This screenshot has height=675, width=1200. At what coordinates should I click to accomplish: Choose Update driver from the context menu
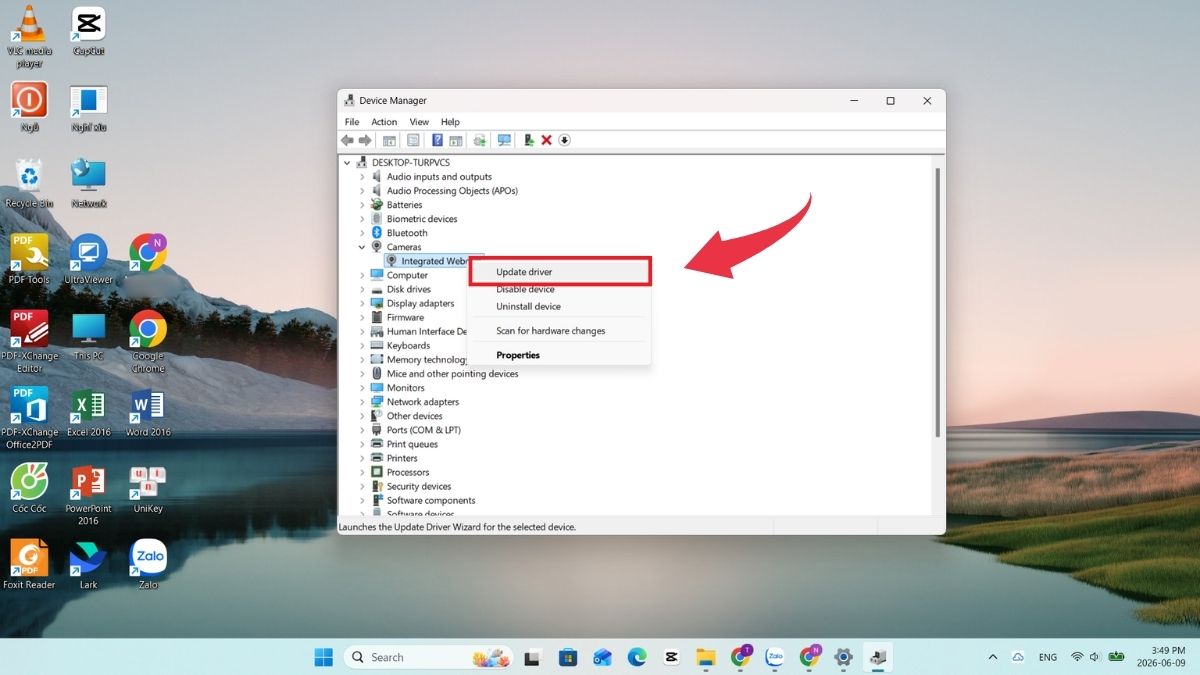[560, 272]
